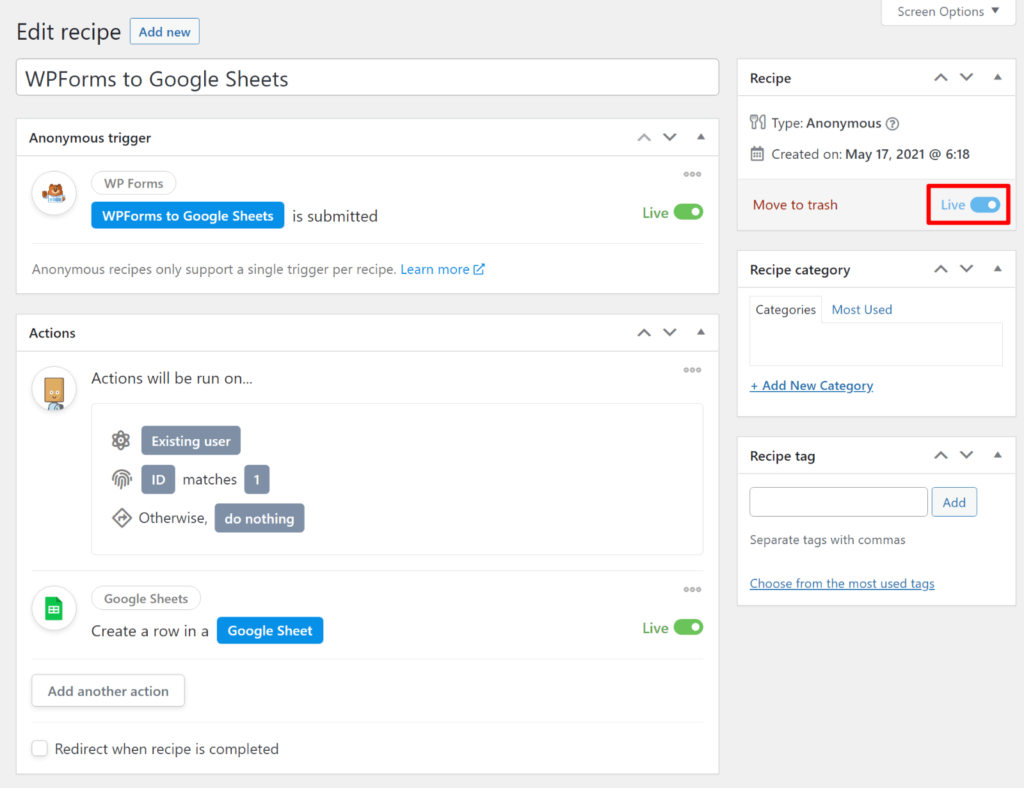Click the green Google Sheets icon

pos(54,608)
